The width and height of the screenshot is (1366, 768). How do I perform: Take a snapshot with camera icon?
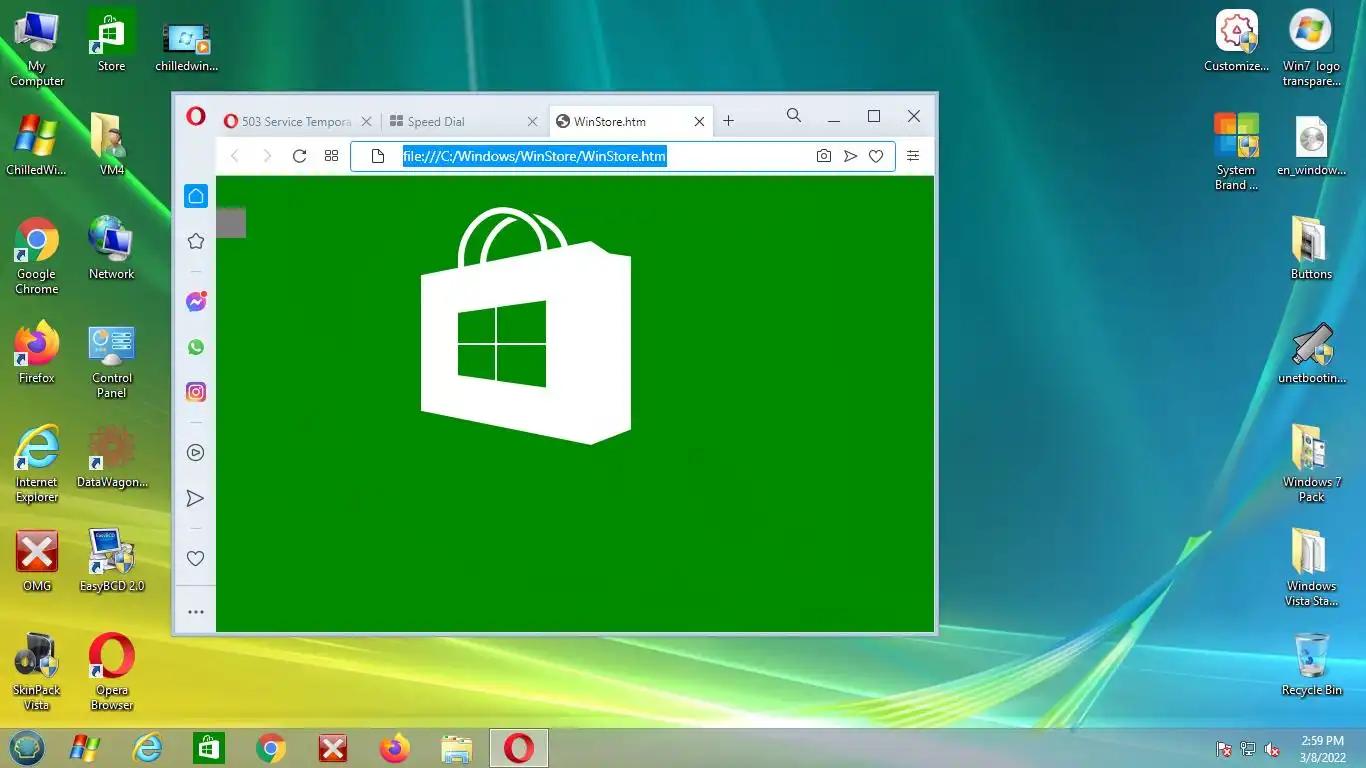(824, 156)
